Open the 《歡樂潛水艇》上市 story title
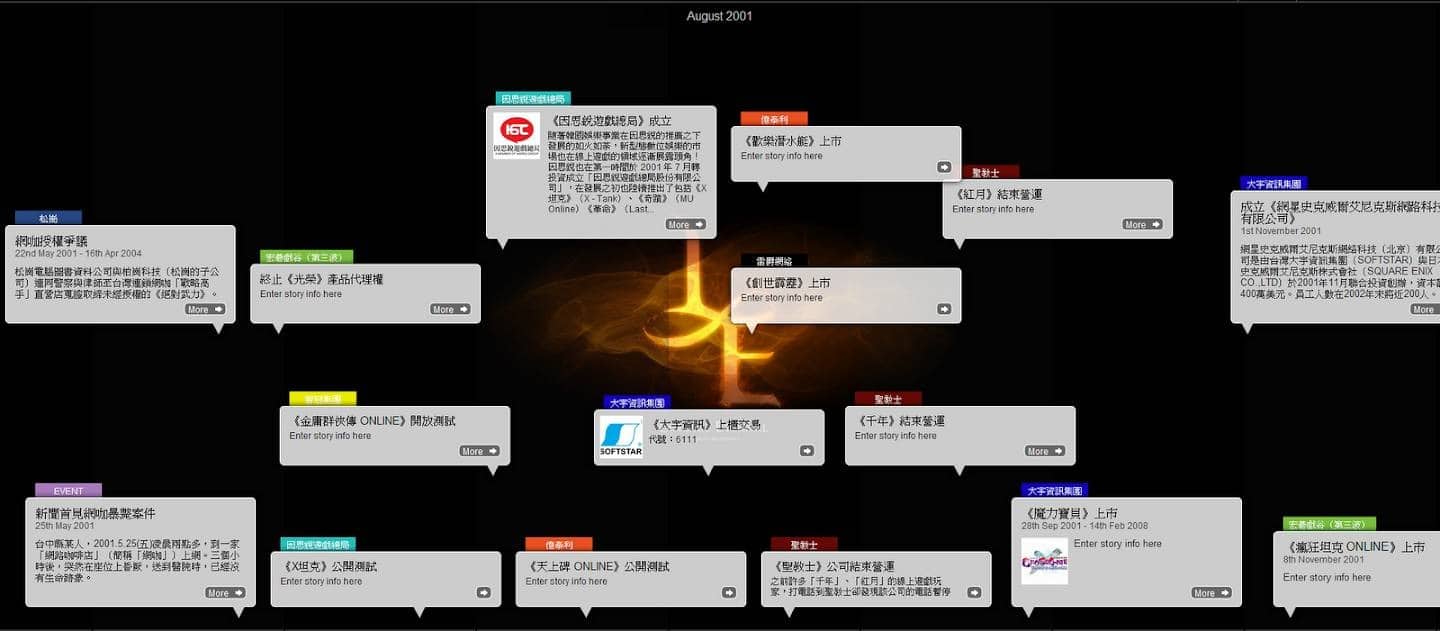 pyautogui.click(x=791, y=141)
